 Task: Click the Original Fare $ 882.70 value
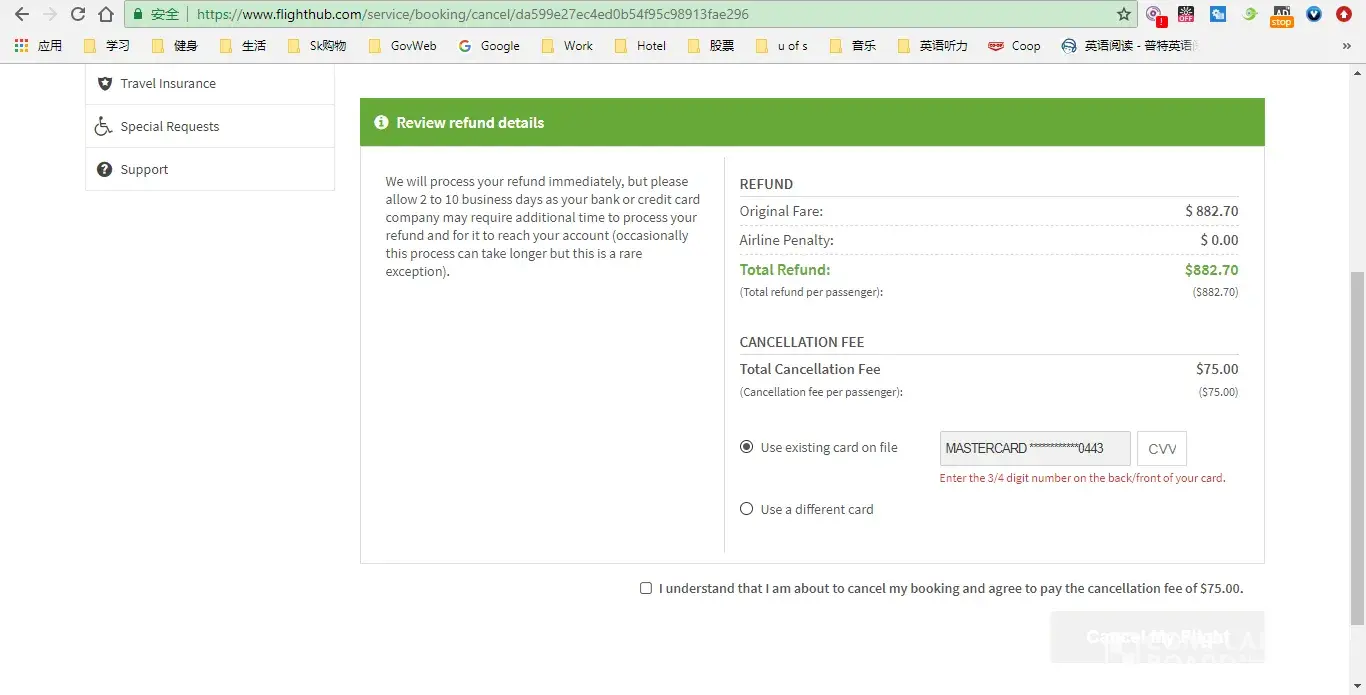(1211, 211)
